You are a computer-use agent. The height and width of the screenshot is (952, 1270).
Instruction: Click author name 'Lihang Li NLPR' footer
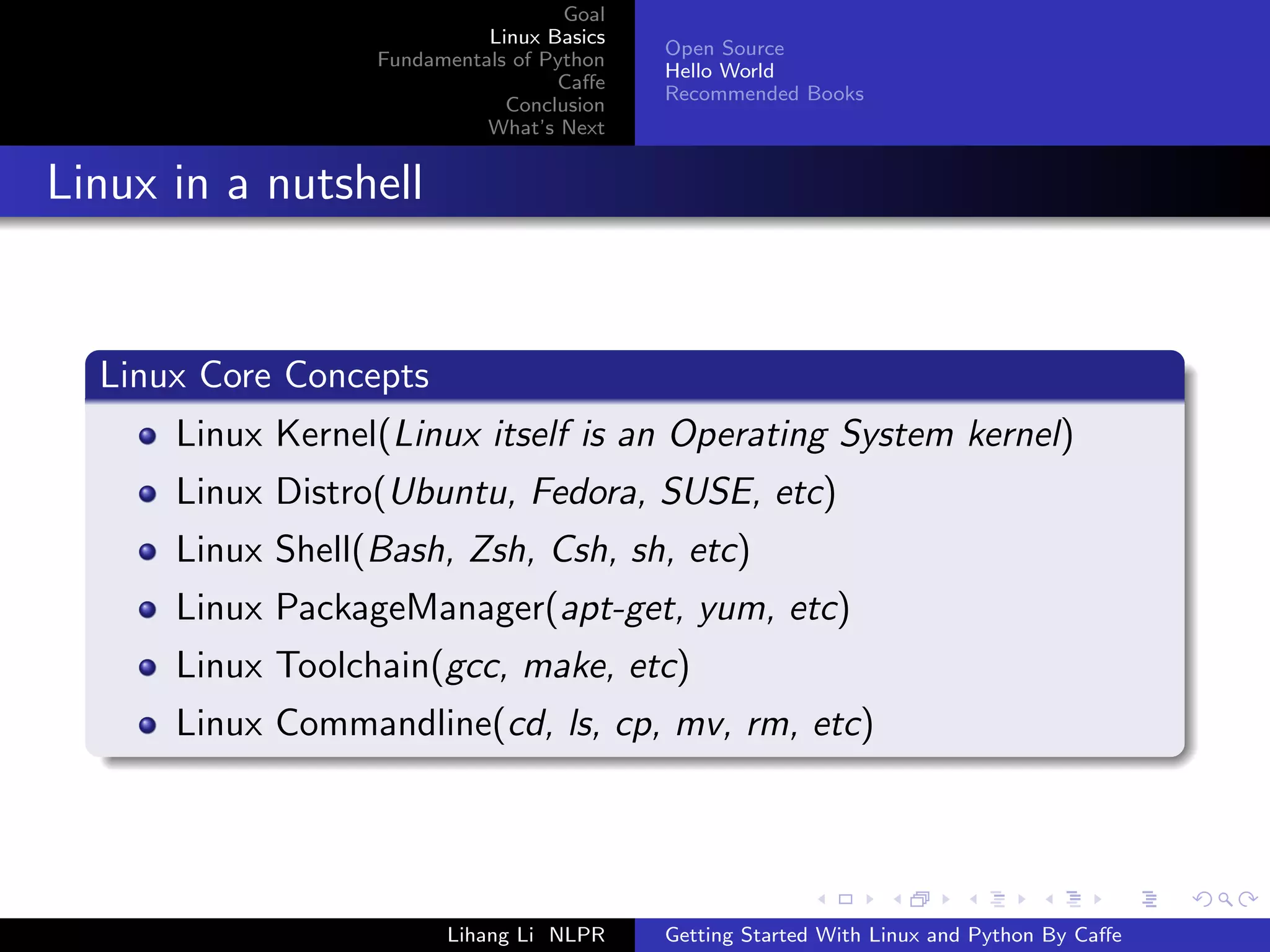[x=526, y=935]
